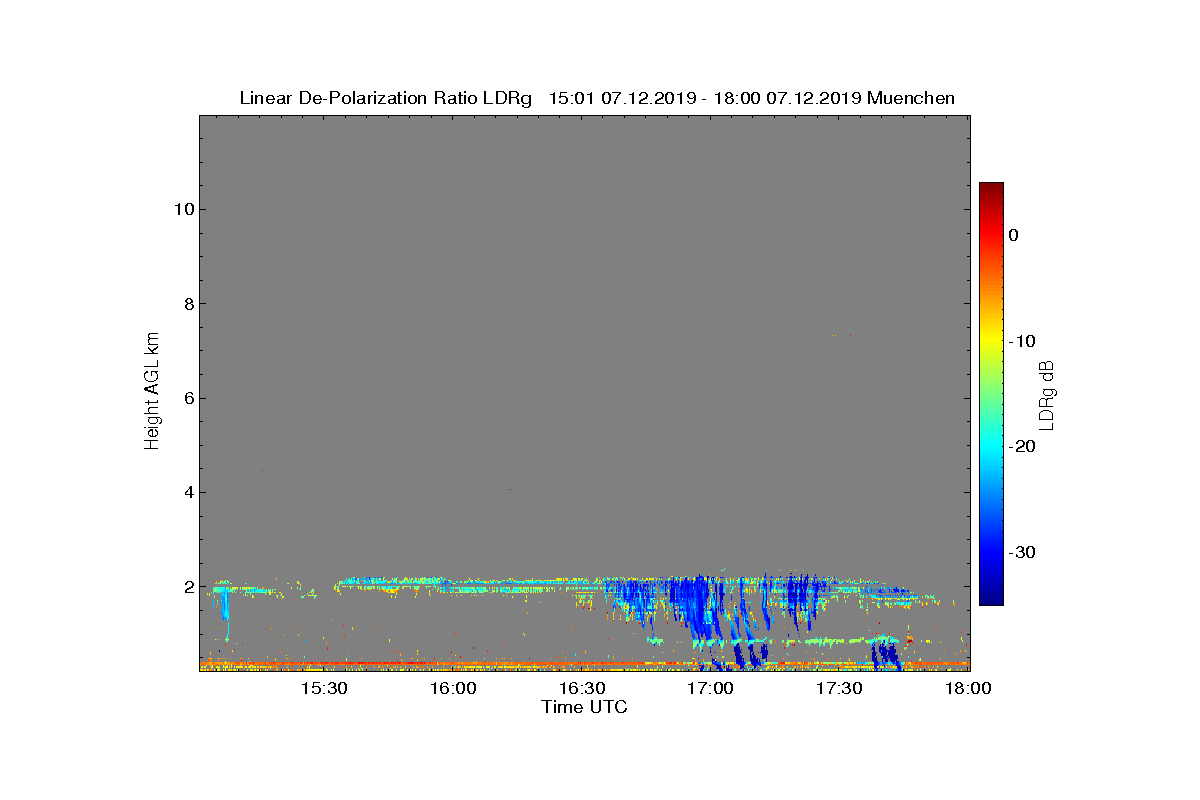Click the '18:00' time tick label
The width and height of the screenshot is (1200, 800).
tap(968, 688)
